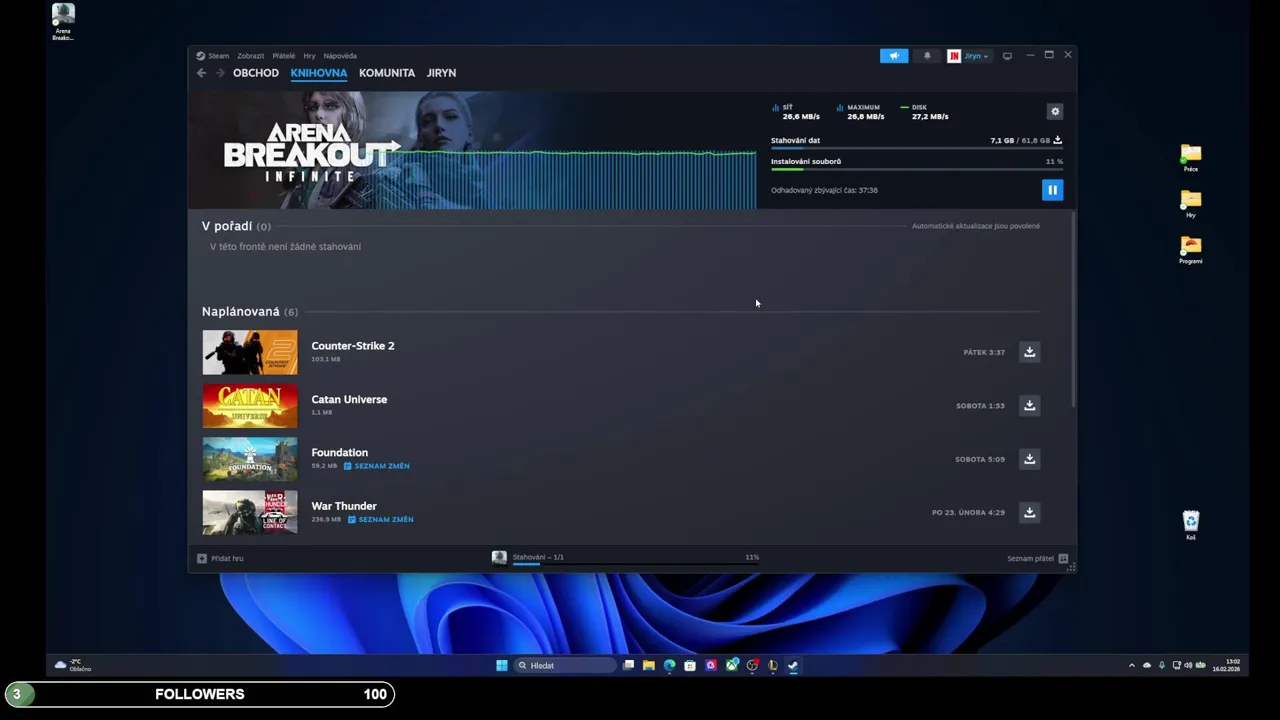Image resolution: width=1280 pixels, height=720 pixels.
Task: Click the Steam taskbar icon
Action: 793,665
